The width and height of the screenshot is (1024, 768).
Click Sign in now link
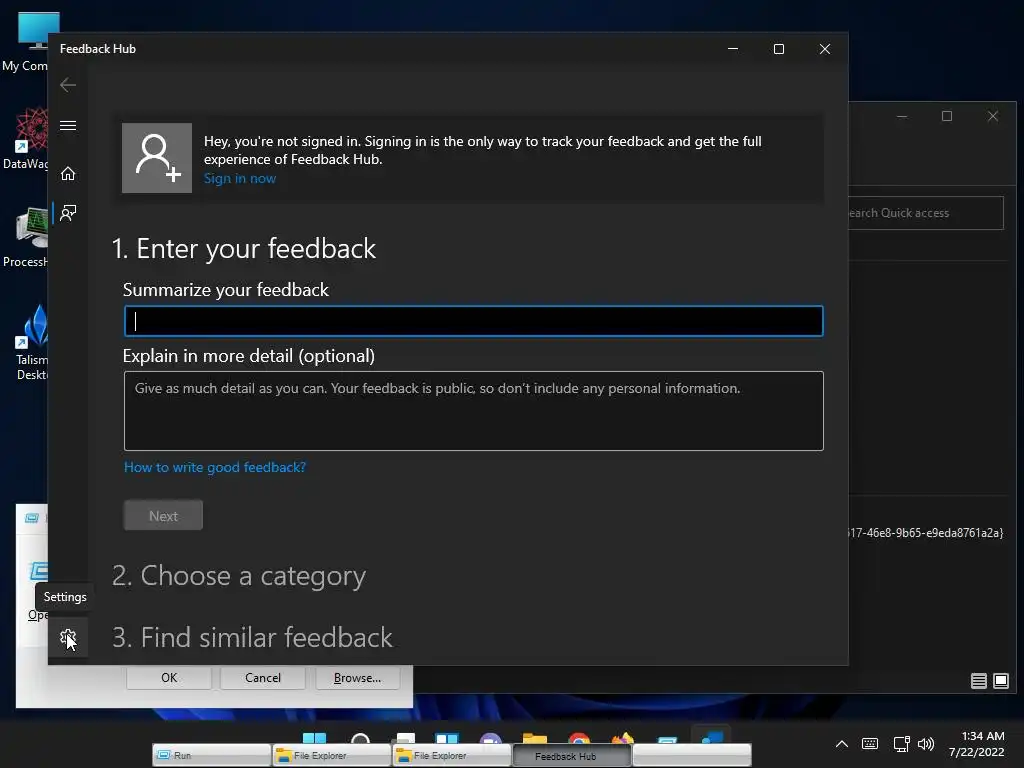pyautogui.click(x=240, y=178)
